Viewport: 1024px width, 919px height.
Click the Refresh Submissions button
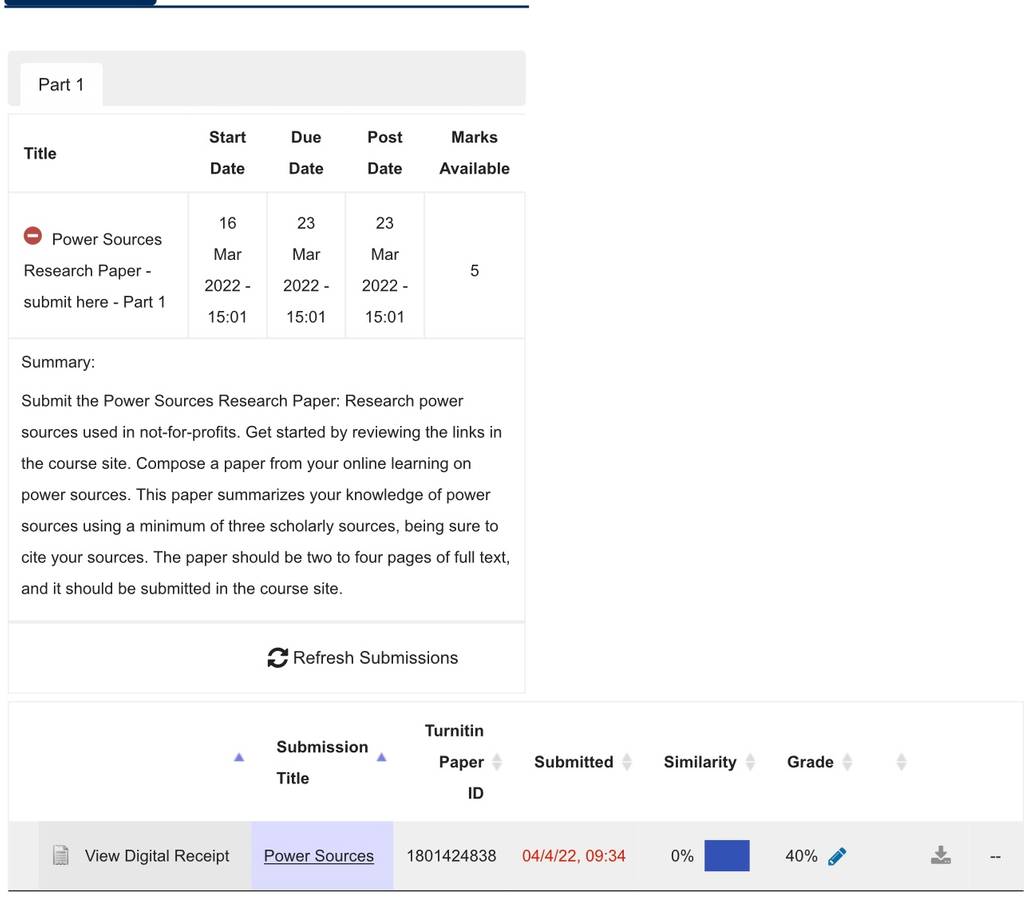click(x=362, y=658)
